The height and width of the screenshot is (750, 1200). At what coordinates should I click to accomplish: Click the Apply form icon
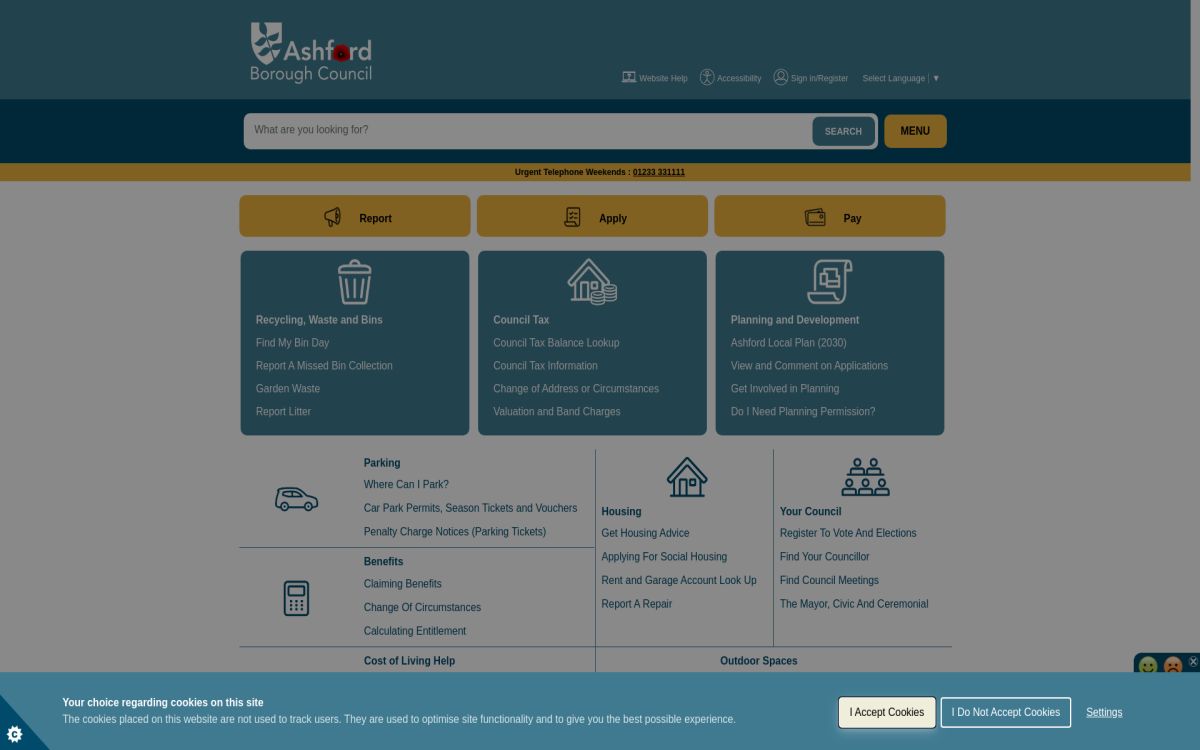point(572,216)
